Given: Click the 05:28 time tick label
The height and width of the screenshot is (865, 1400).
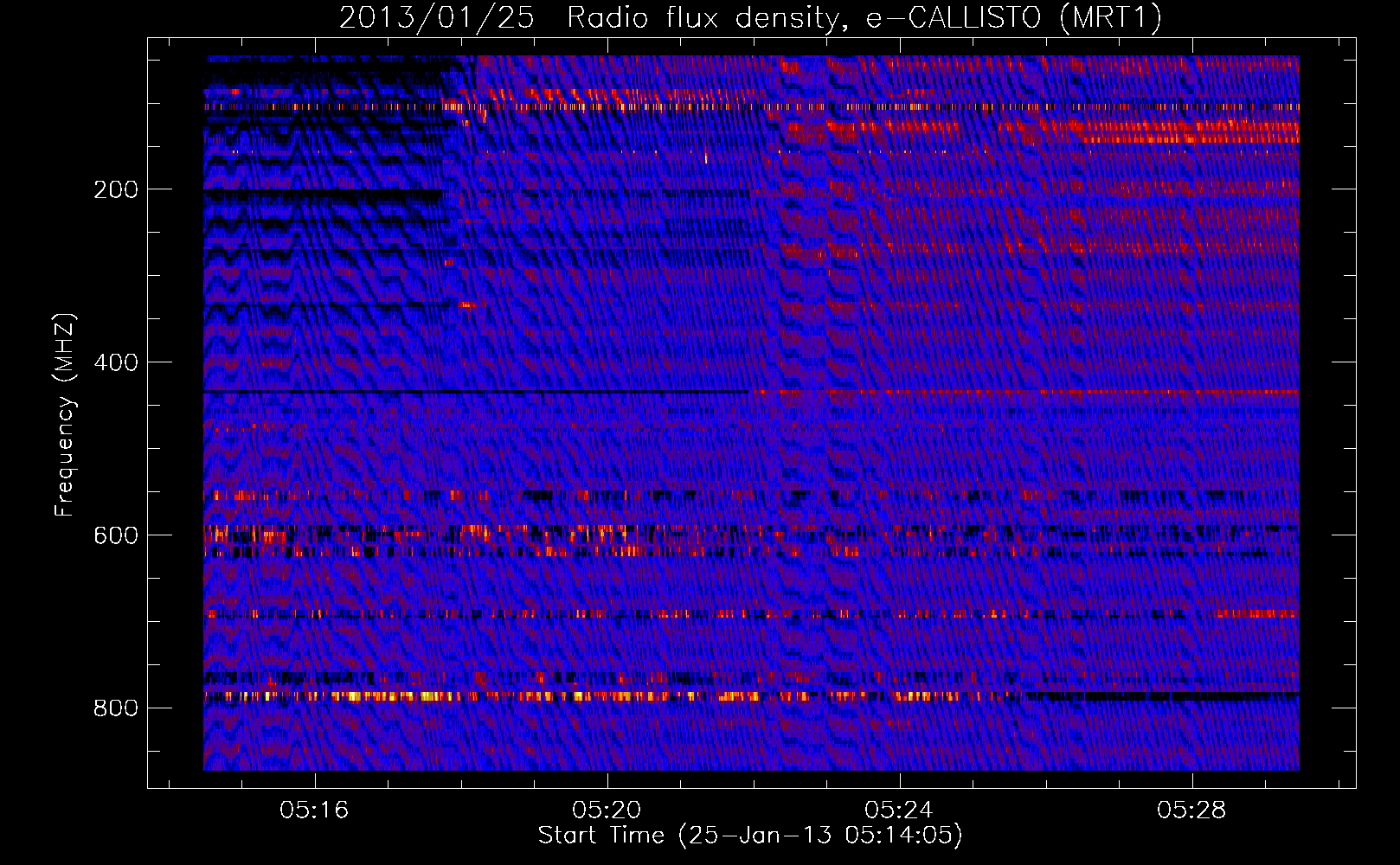Looking at the screenshot, I should point(1192,810).
